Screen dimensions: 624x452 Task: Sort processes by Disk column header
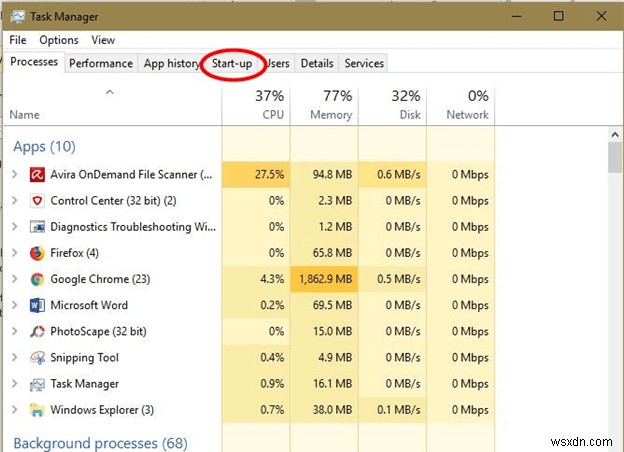[393, 105]
